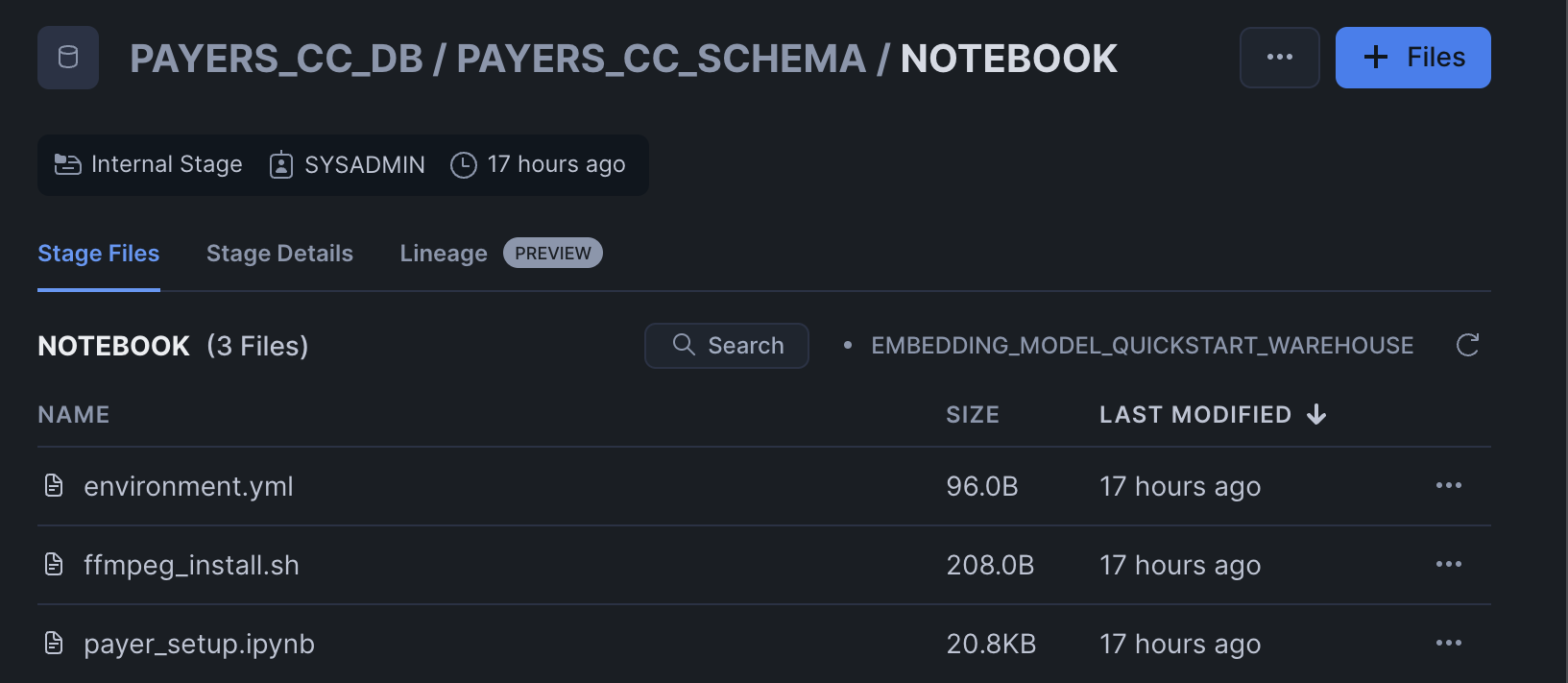Click the file icon beside payer_setup.ipynb
The height and width of the screenshot is (683, 1568).
tap(53, 644)
